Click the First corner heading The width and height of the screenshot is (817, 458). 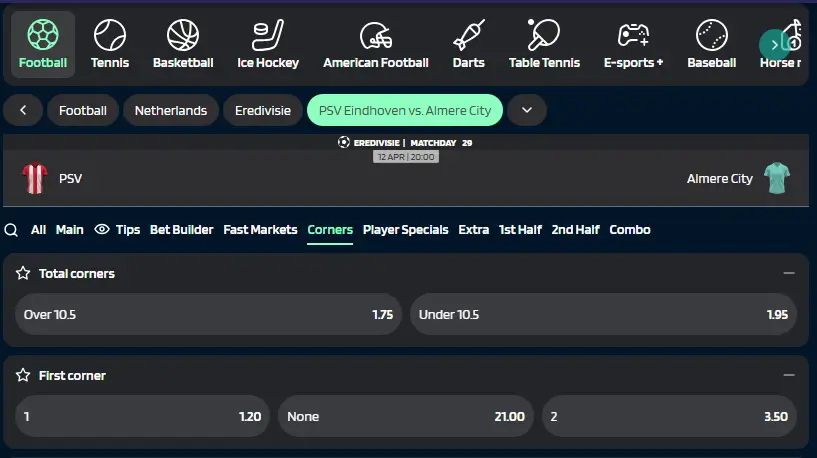(x=72, y=376)
